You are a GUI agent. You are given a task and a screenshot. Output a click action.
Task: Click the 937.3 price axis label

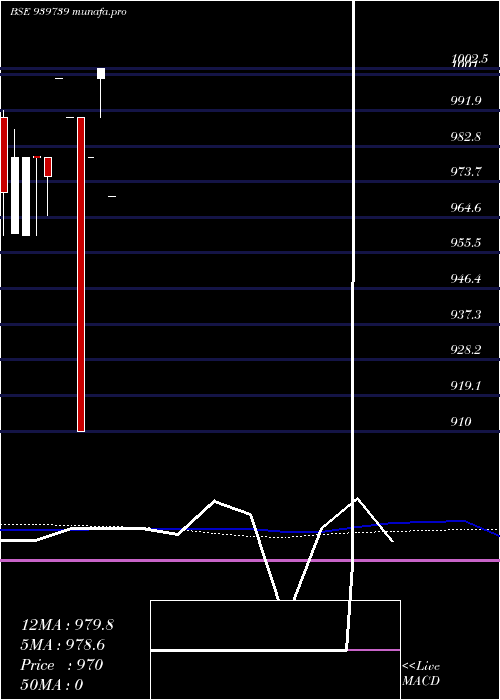coord(466,315)
